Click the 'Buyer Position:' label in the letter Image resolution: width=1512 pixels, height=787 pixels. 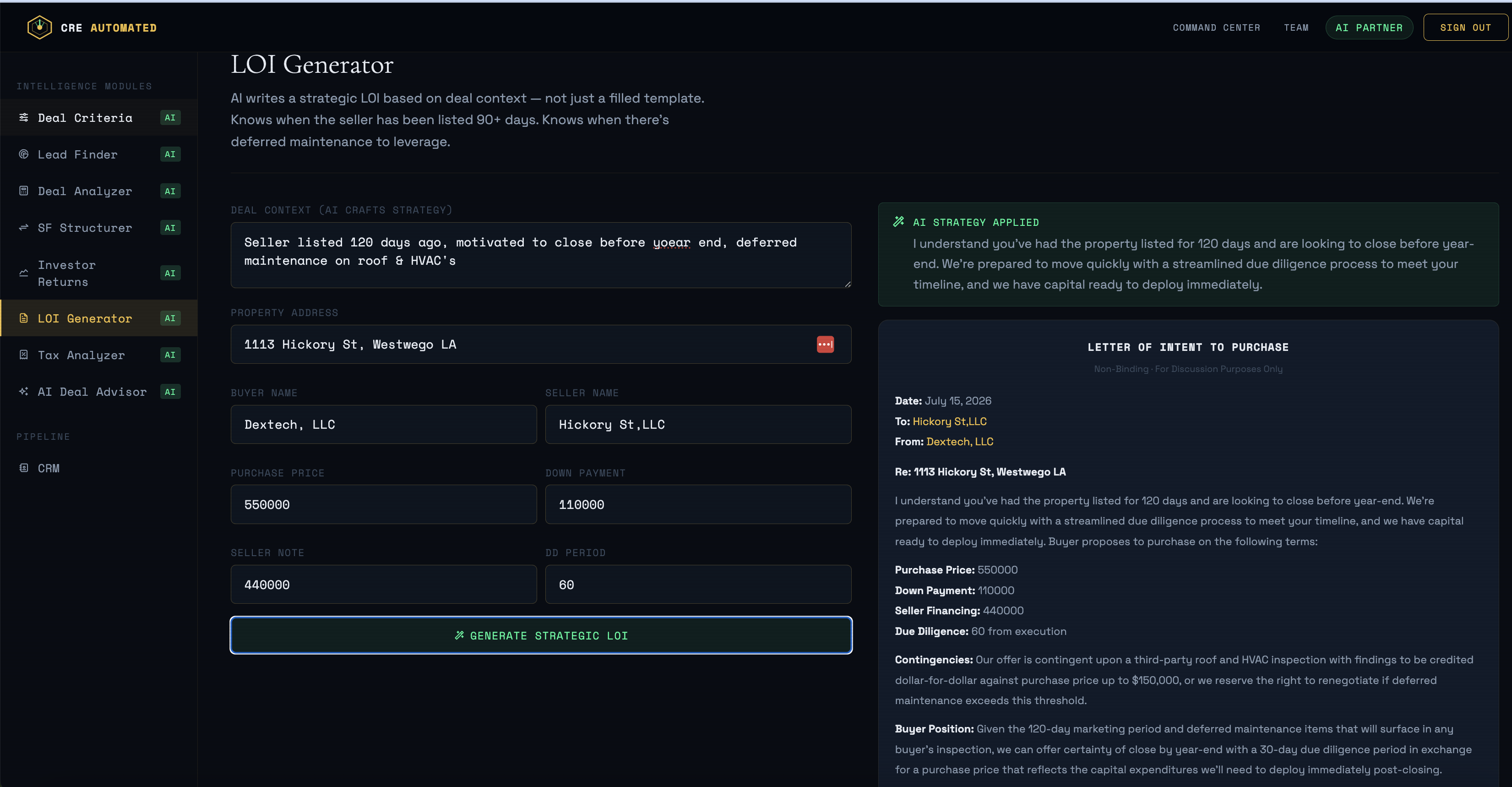click(934, 729)
